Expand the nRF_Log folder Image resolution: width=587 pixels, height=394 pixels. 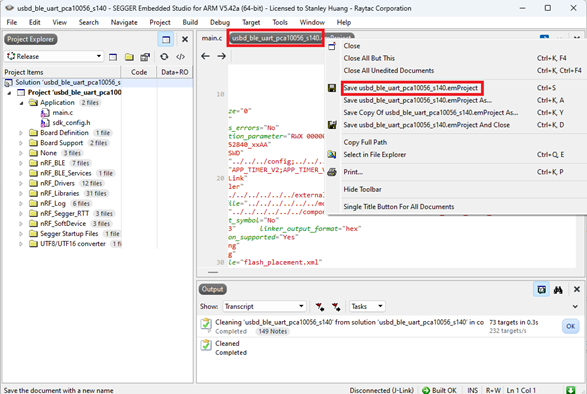(x=21, y=204)
